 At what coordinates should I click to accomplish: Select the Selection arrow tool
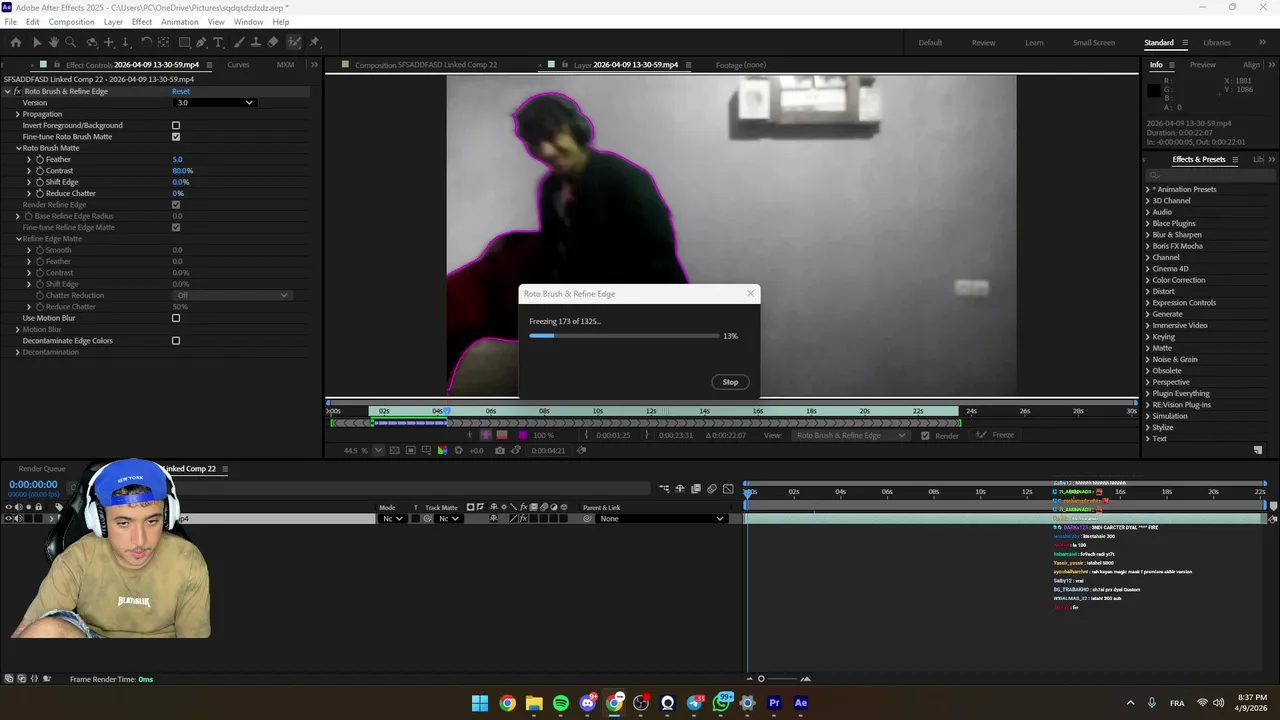tap(37, 42)
